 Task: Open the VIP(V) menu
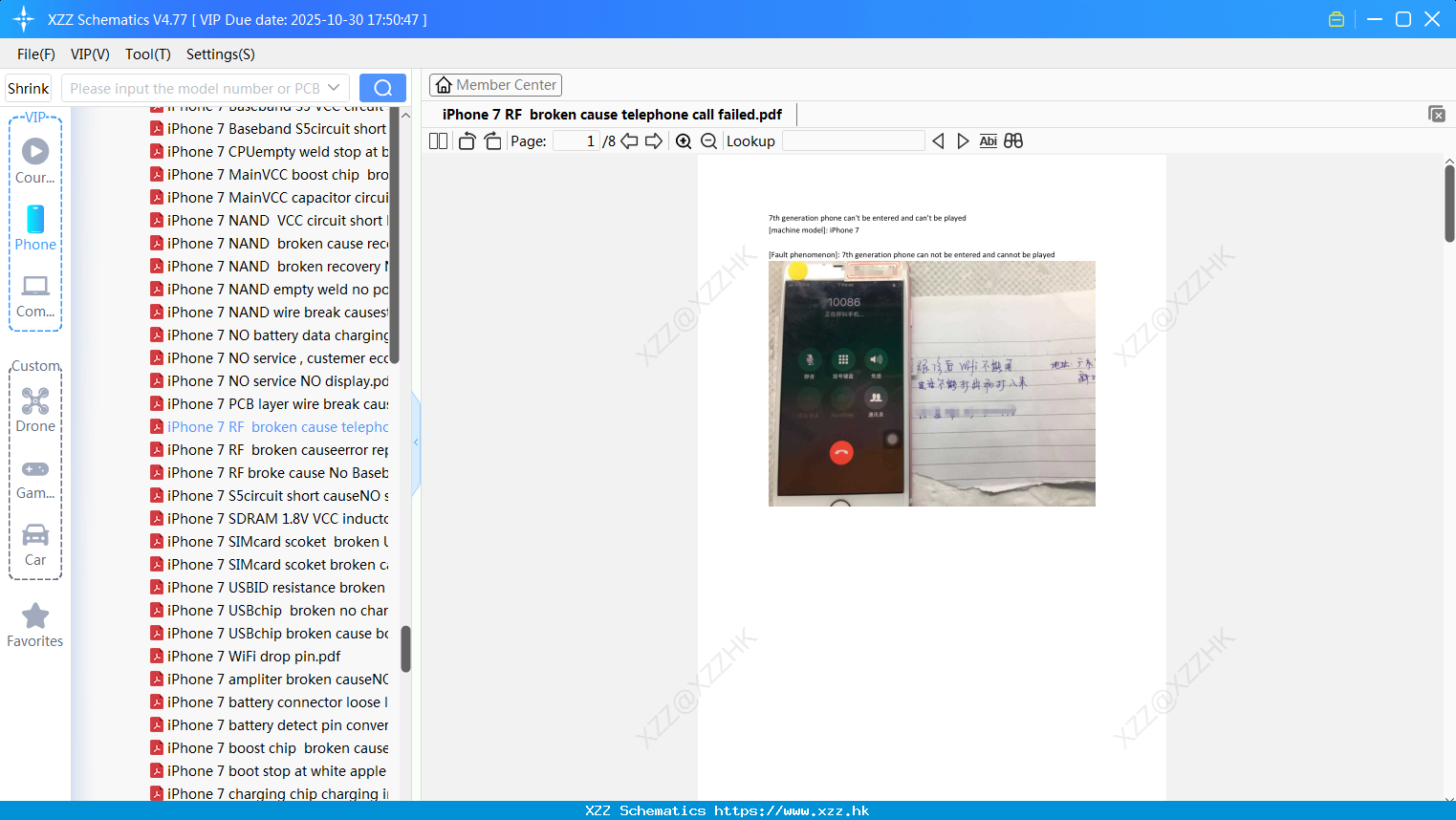90,54
